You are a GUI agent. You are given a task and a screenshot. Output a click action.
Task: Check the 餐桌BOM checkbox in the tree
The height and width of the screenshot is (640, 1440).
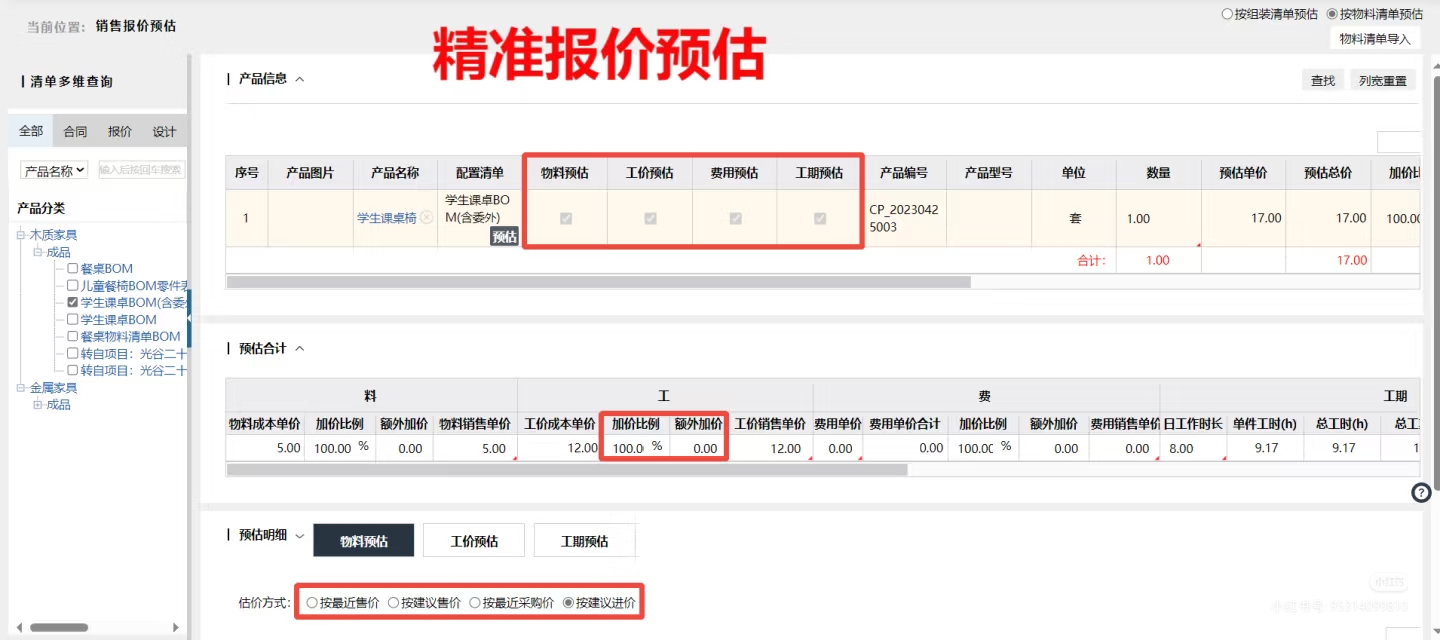pos(73,268)
